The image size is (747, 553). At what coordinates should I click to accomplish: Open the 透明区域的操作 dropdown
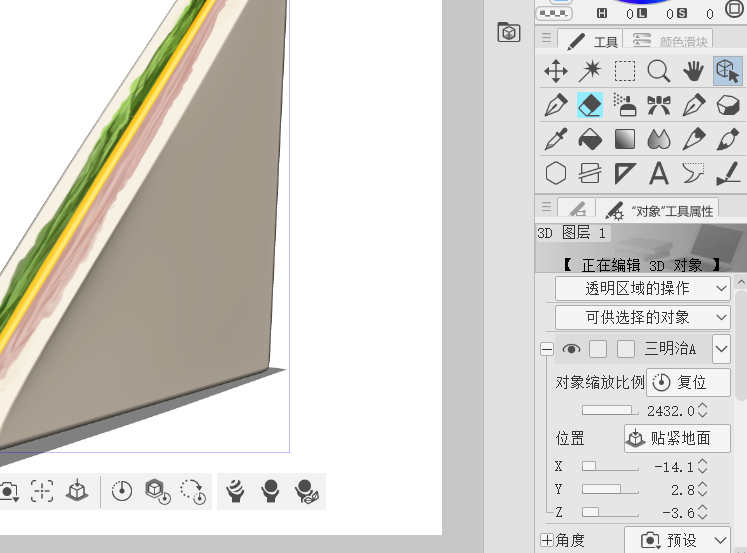pos(643,288)
